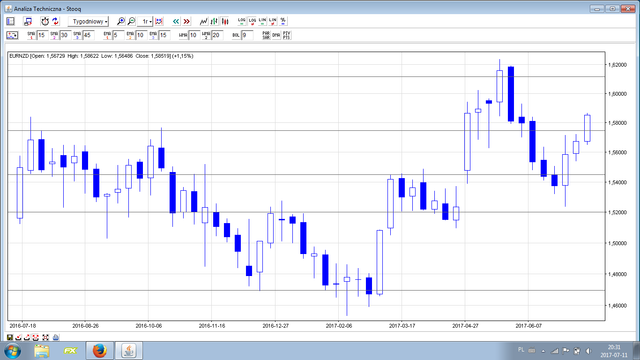Enable the DMA indicator
Image resolution: width=640 pixels, height=360 pixels.
pos(276,35)
